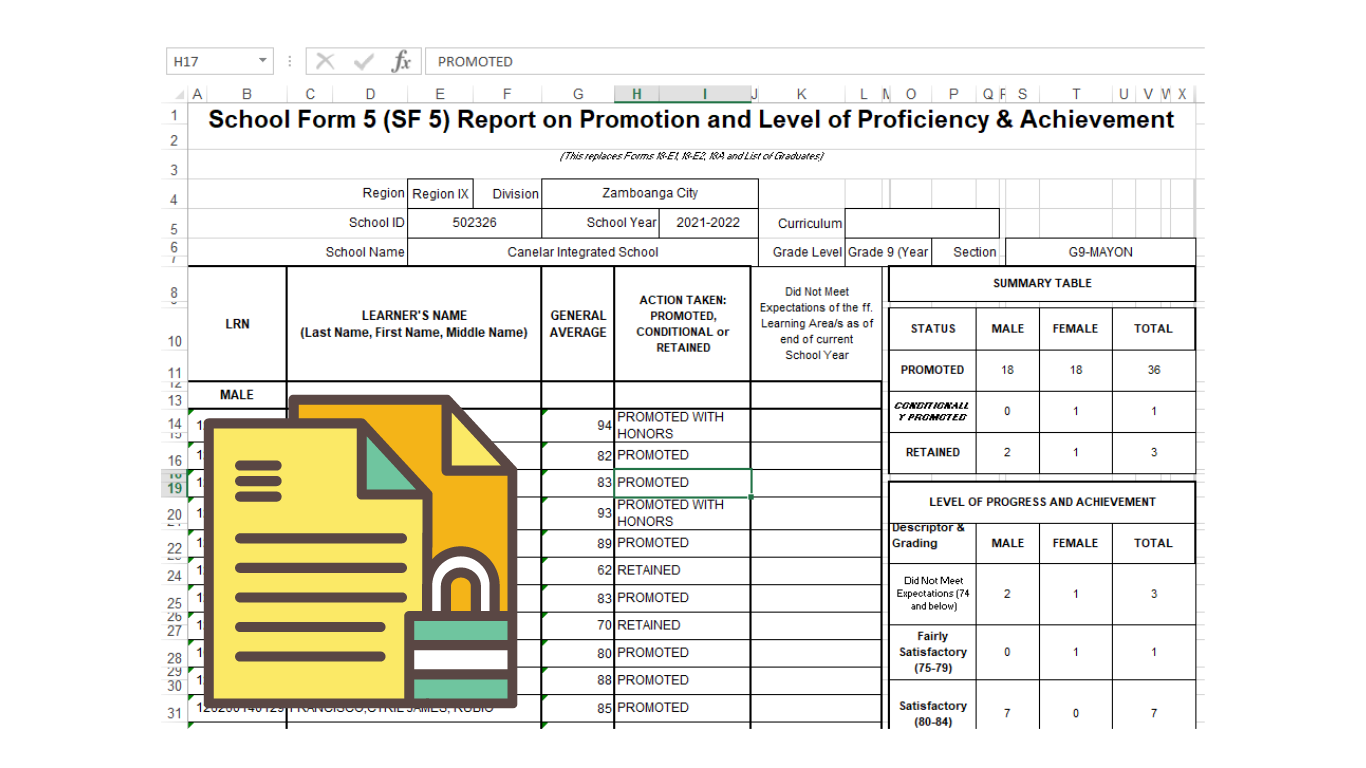Click the School Form 5 title cell
The image size is (1366, 768).
691,120
